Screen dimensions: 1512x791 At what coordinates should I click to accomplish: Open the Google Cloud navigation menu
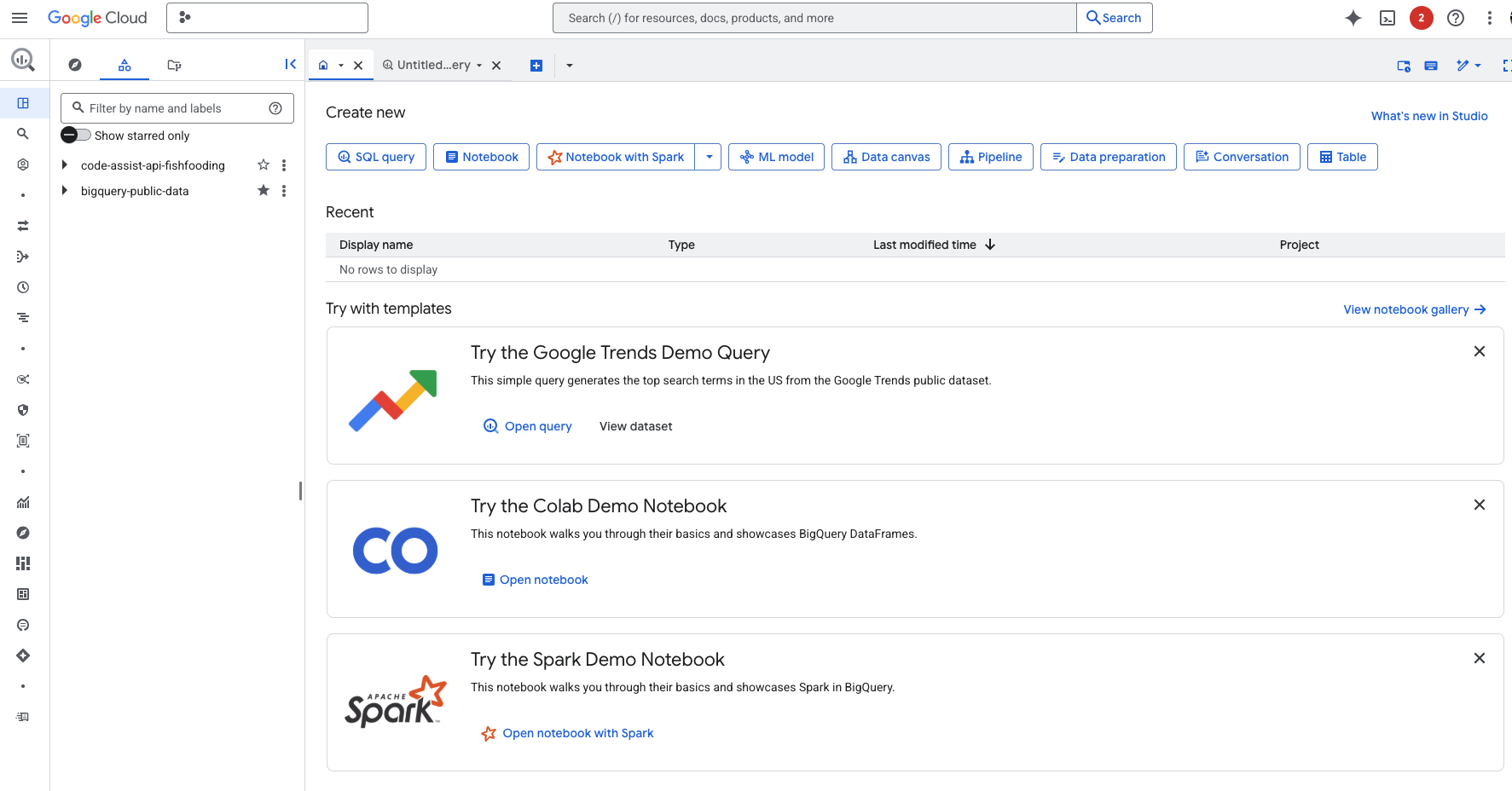click(x=20, y=18)
